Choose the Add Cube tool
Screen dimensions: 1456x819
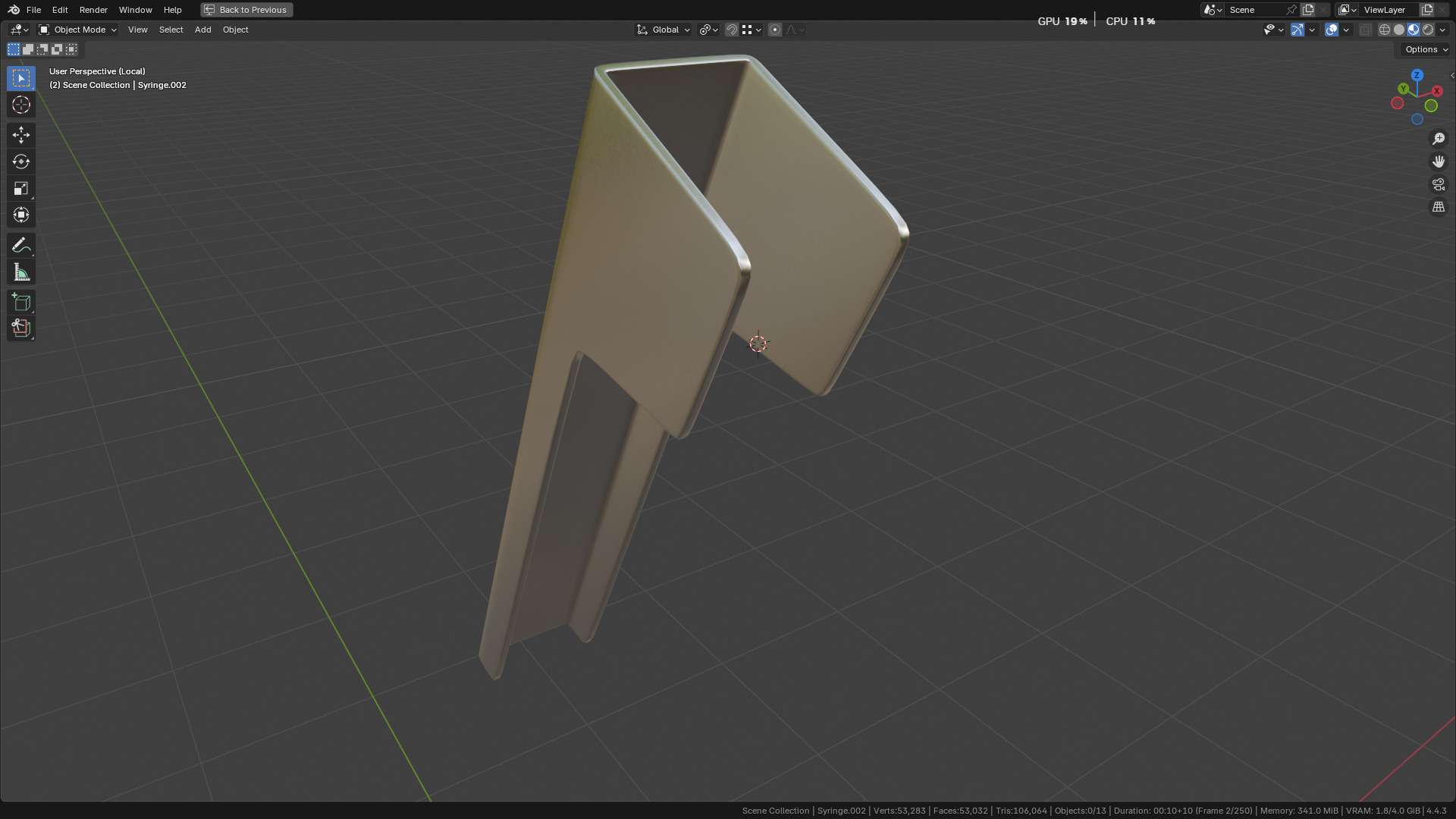(x=21, y=302)
